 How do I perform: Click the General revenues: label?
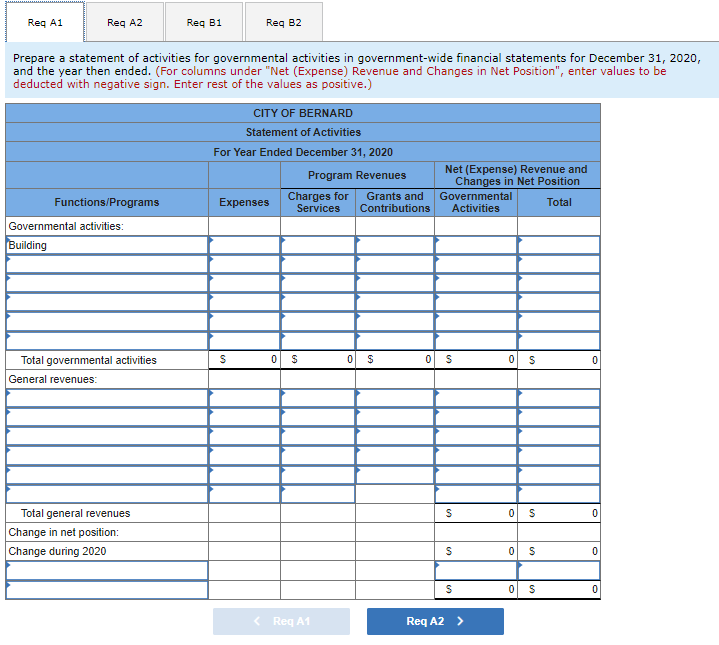coord(53,380)
